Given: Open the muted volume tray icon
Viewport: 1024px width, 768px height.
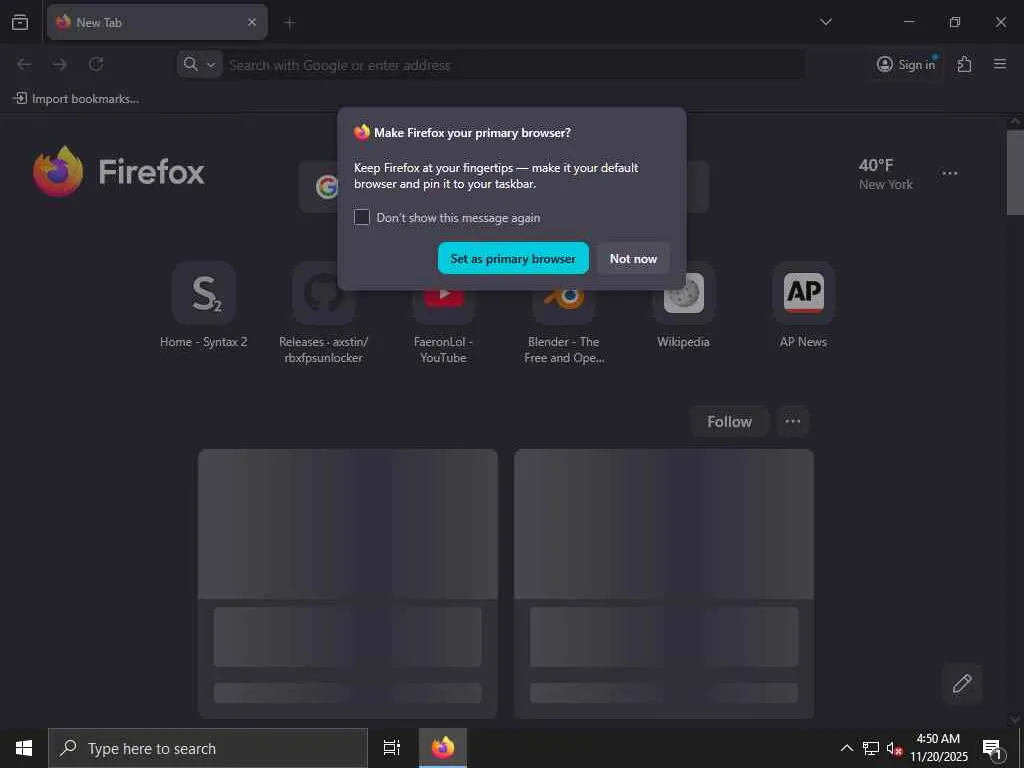Looking at the screenshot, I should (x=894, y=748).
